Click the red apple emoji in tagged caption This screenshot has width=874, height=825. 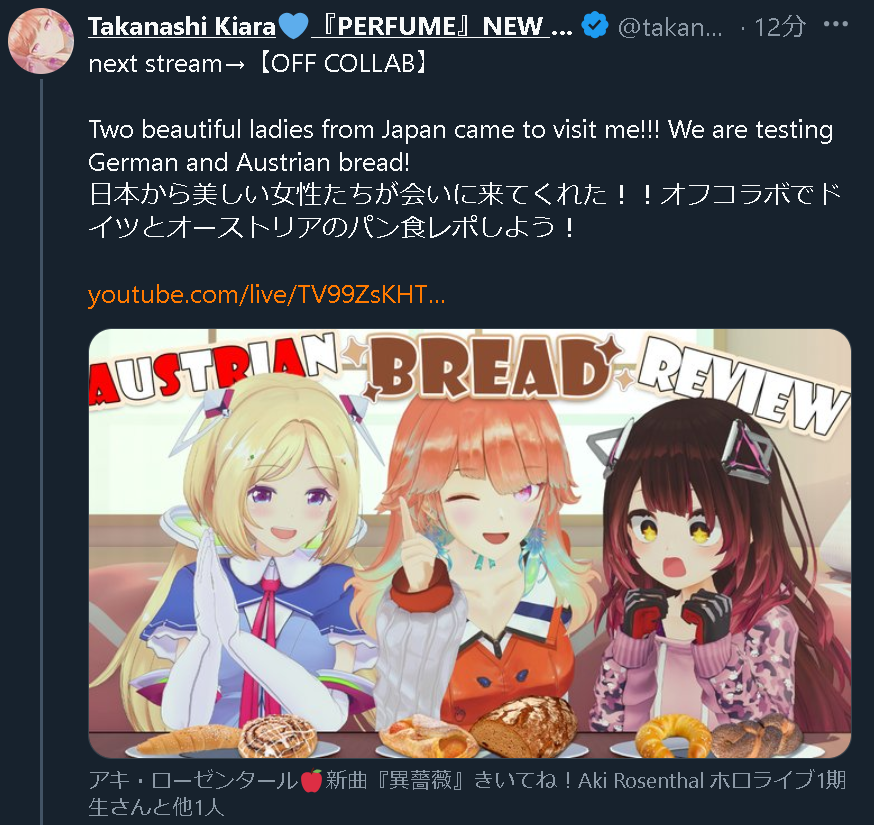pyautogui.click(x=312, y=780)
